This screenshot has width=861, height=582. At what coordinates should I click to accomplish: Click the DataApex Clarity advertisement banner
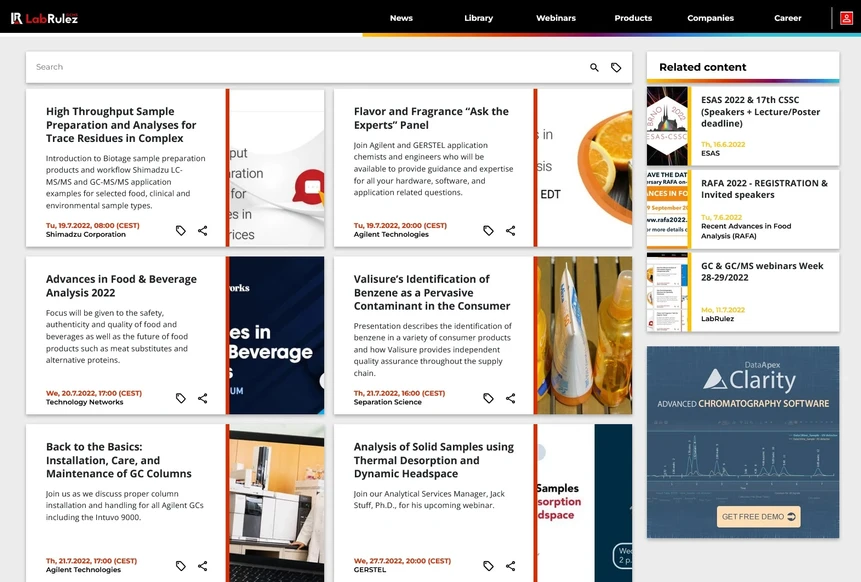point(742,442)
